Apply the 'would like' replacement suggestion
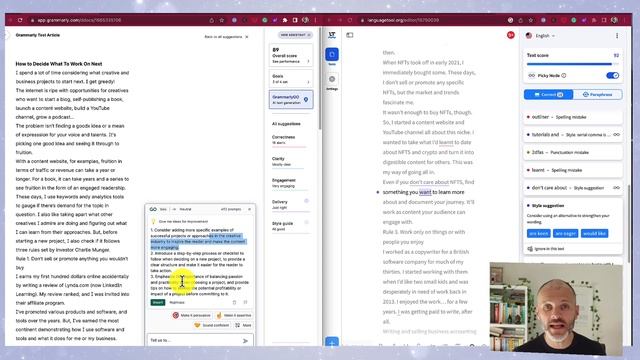The height and width of the screenshot is (360, 640). [x=594, y=233]
